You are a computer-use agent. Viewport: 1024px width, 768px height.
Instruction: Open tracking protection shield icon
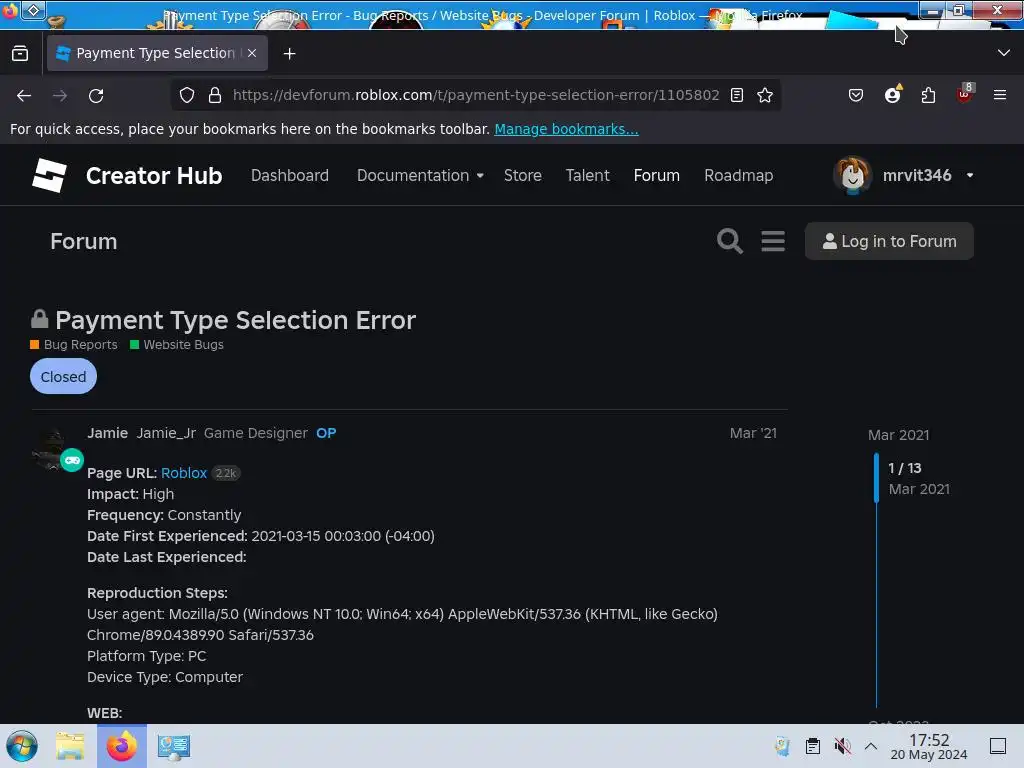click(x=187, y=95)
